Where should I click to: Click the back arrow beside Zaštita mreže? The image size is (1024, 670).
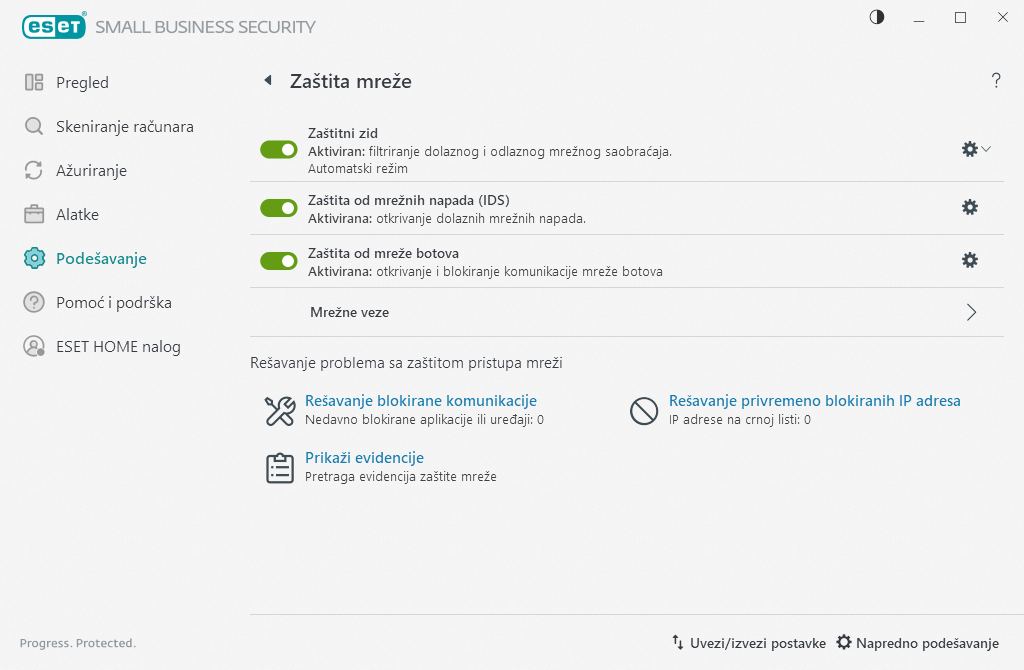pyautogui.click(x=267, y=80)
